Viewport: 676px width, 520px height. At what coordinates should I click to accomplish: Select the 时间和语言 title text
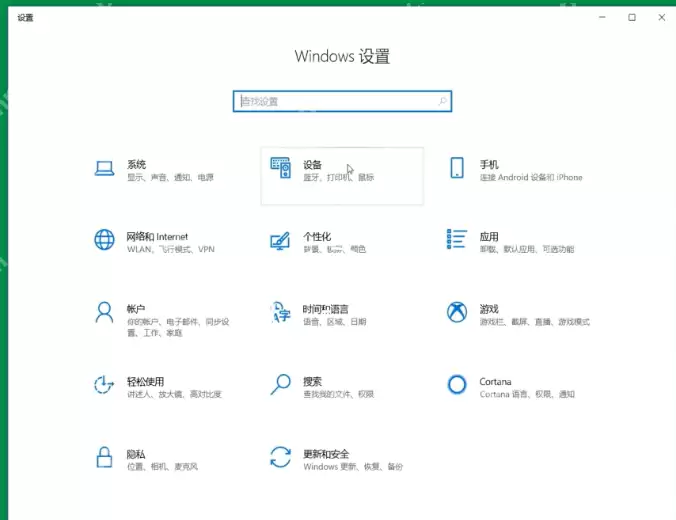(x=325, y=309)
